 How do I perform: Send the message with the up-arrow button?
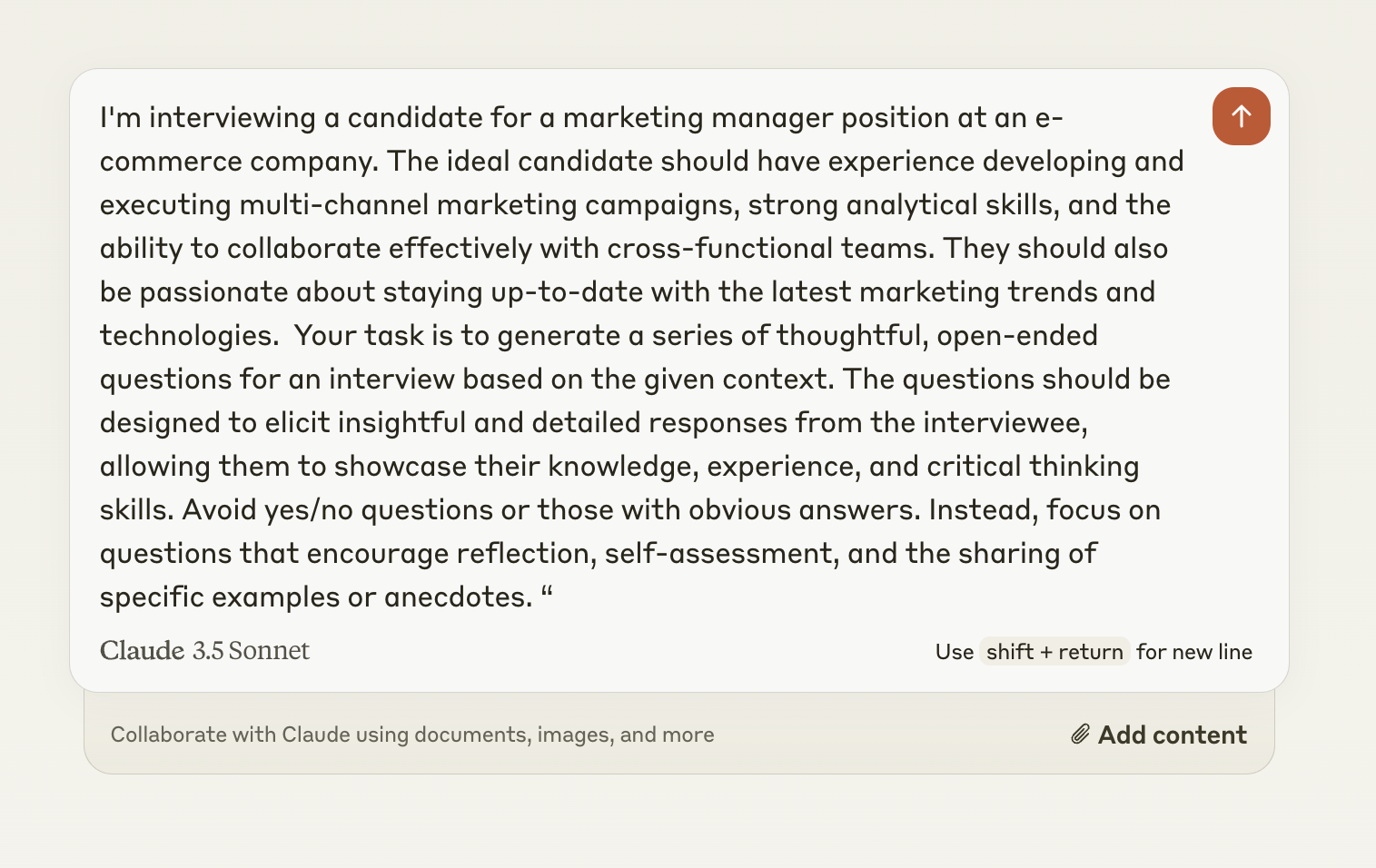1241,116
